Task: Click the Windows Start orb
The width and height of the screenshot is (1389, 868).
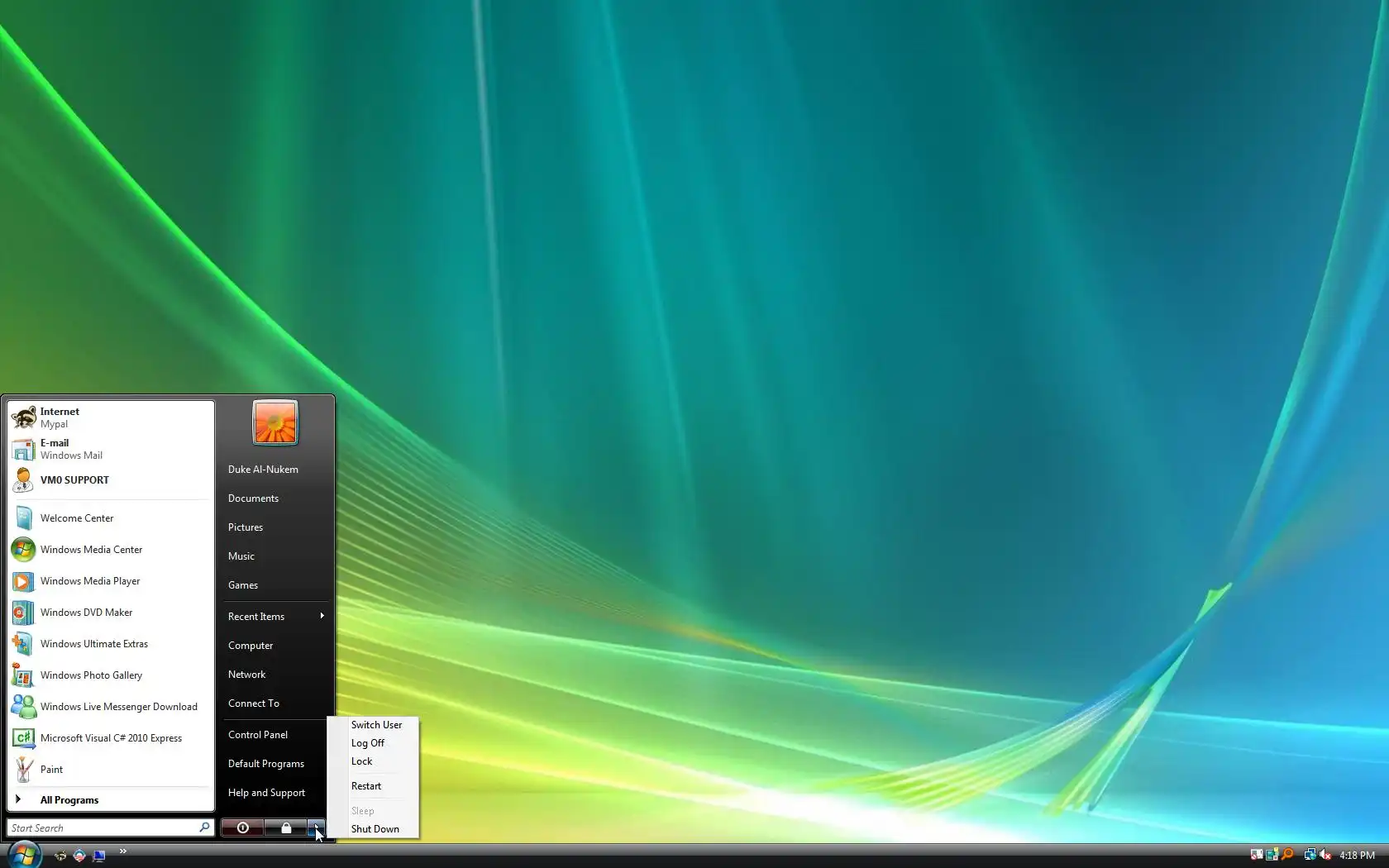Action: 23,855
